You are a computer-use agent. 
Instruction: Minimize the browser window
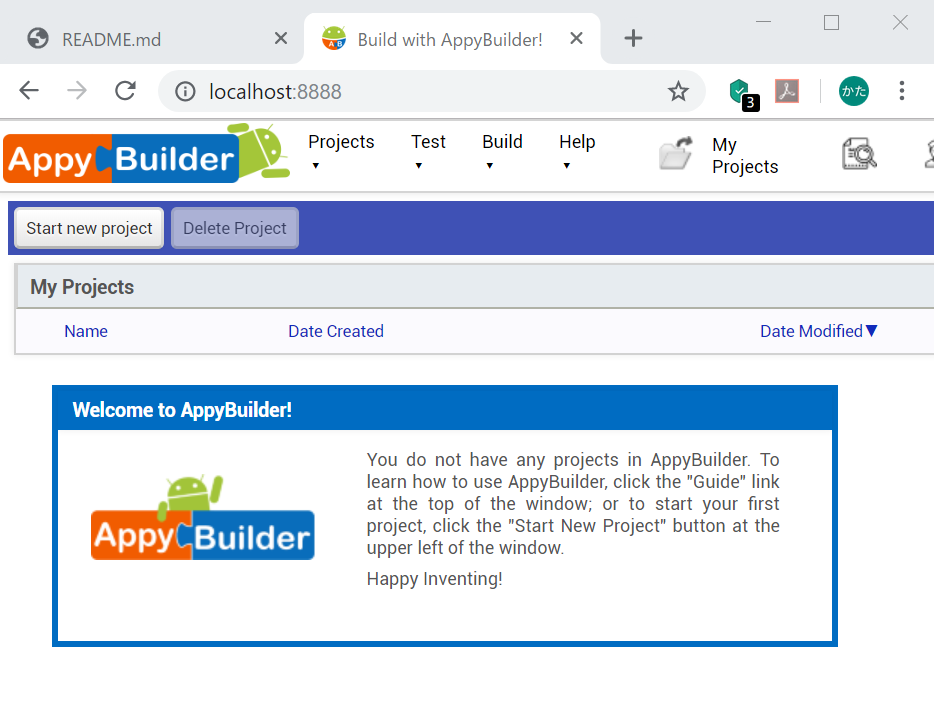tap(763, 22)
